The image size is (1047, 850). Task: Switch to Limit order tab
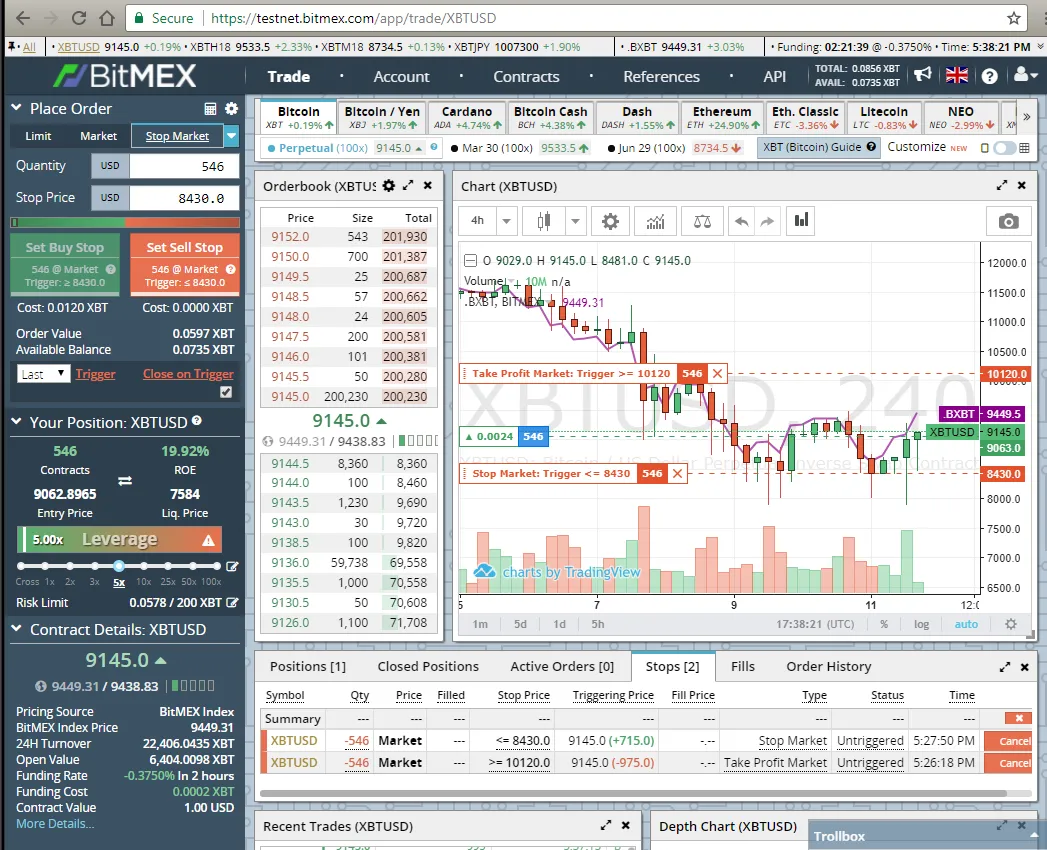(38, 136)
